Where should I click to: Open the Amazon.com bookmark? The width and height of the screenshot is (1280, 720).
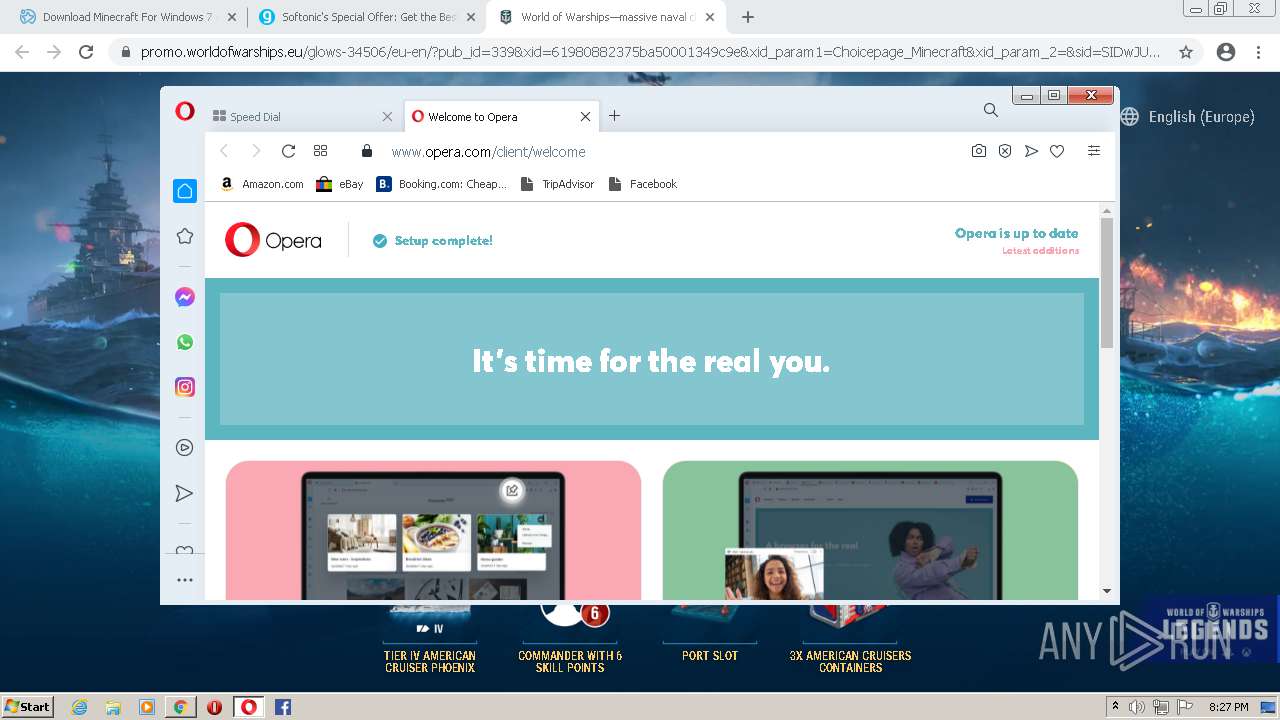[262, 184]
